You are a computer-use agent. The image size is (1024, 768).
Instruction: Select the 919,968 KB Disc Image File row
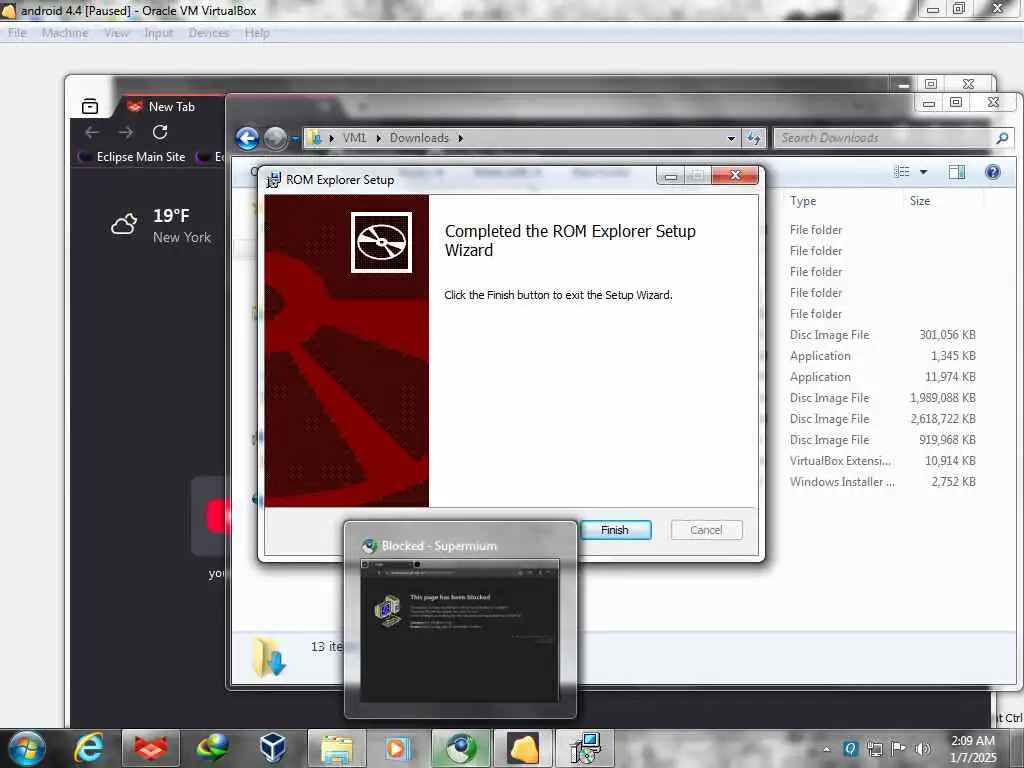(882, 440)
